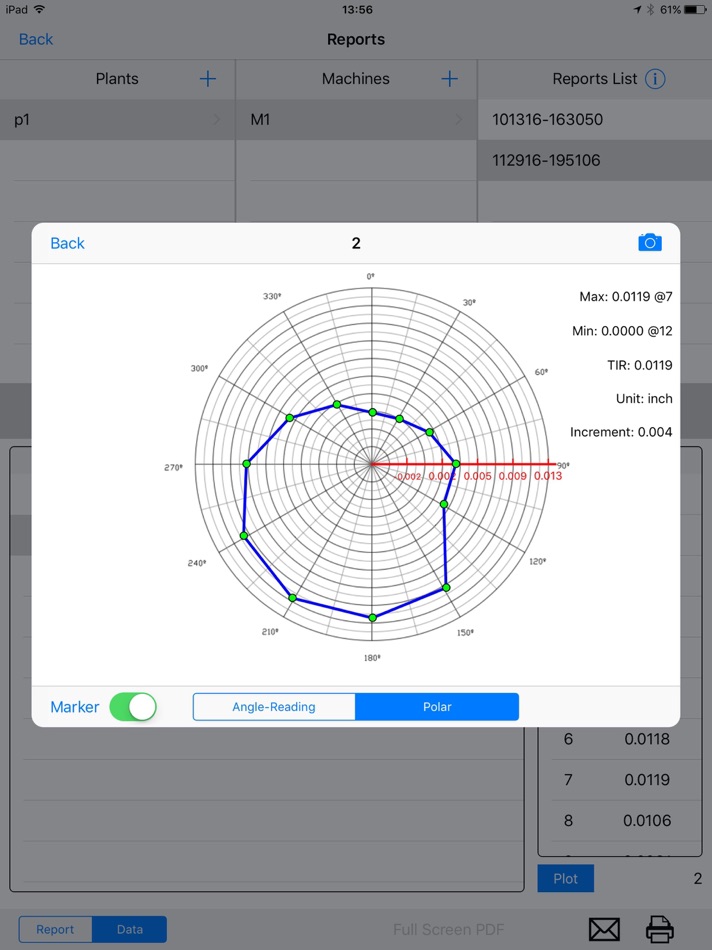Screen dimensions: 712x950
Task: Select the Data tab
Action: coord(130,929)
